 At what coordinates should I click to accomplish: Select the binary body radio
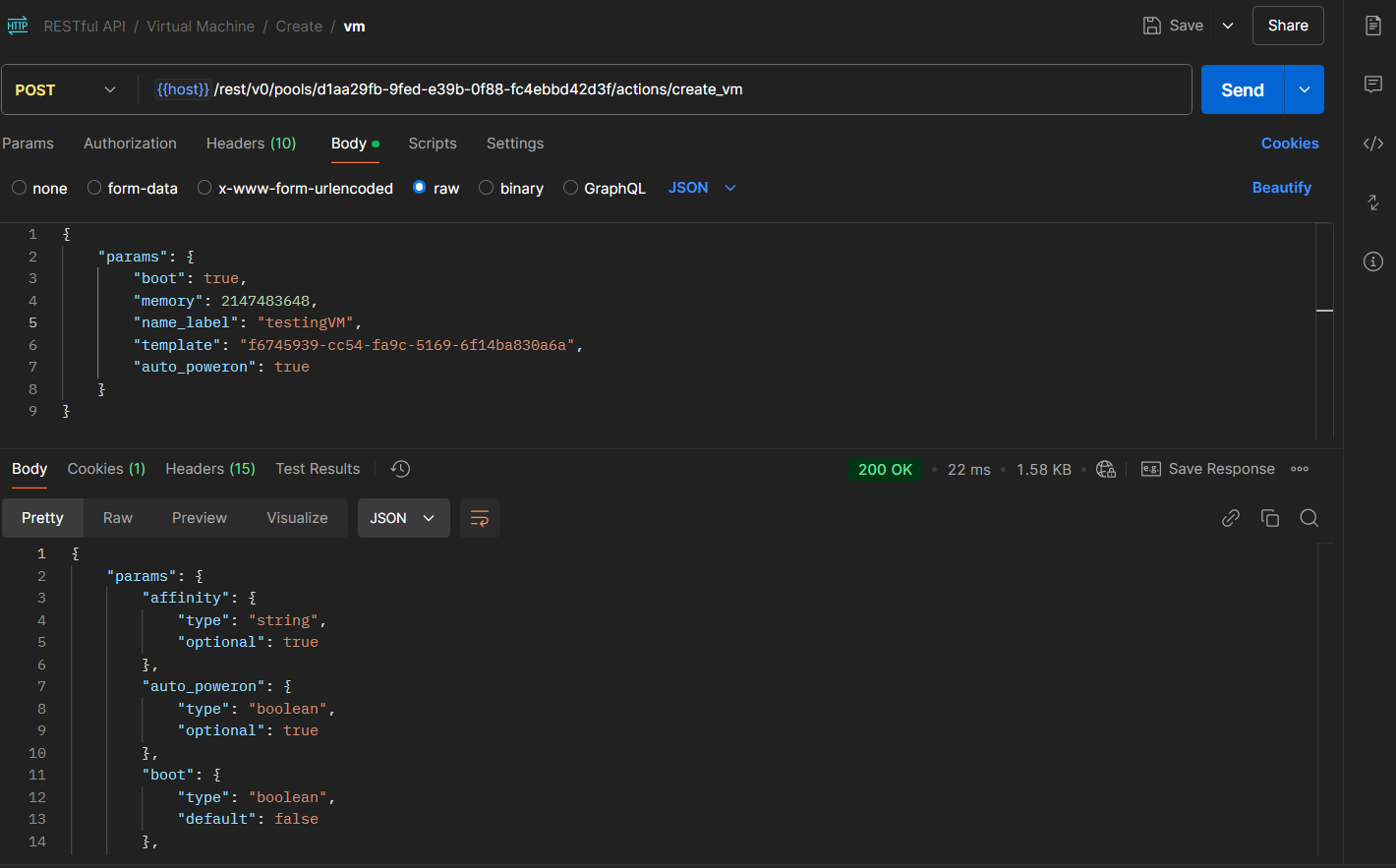[486, 188]
